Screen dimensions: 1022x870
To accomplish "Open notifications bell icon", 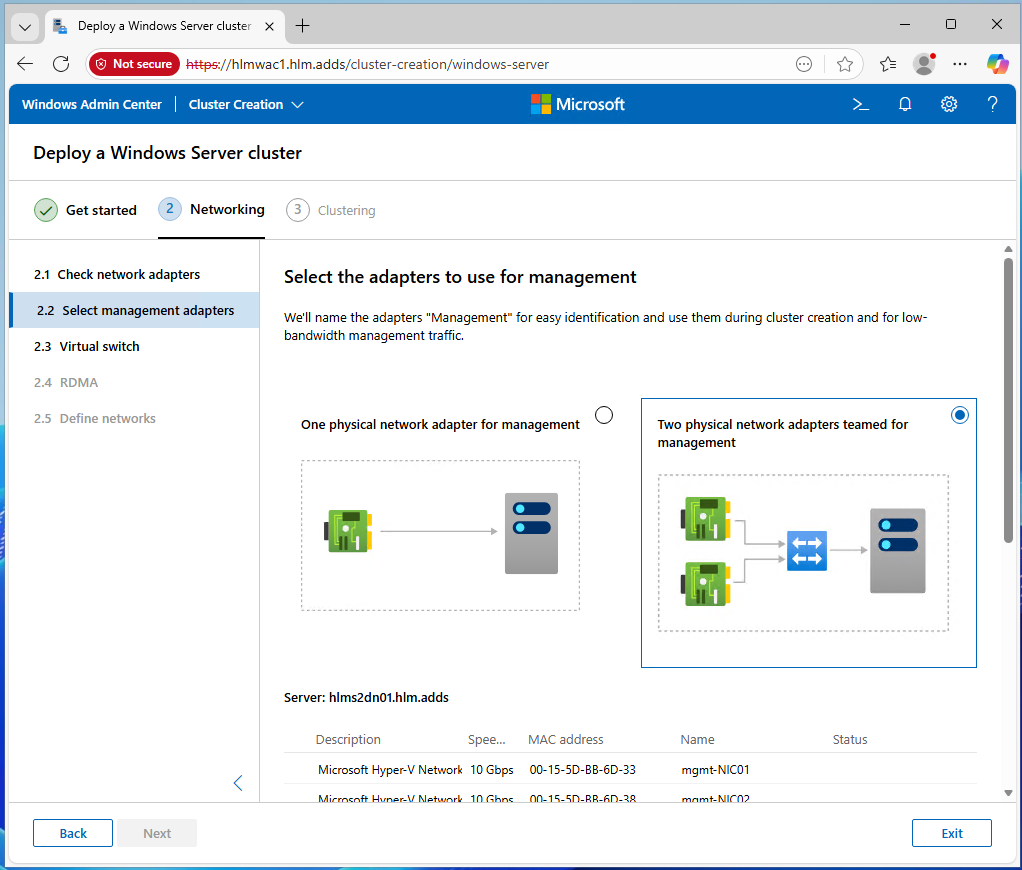I will (x=905, y=104).
